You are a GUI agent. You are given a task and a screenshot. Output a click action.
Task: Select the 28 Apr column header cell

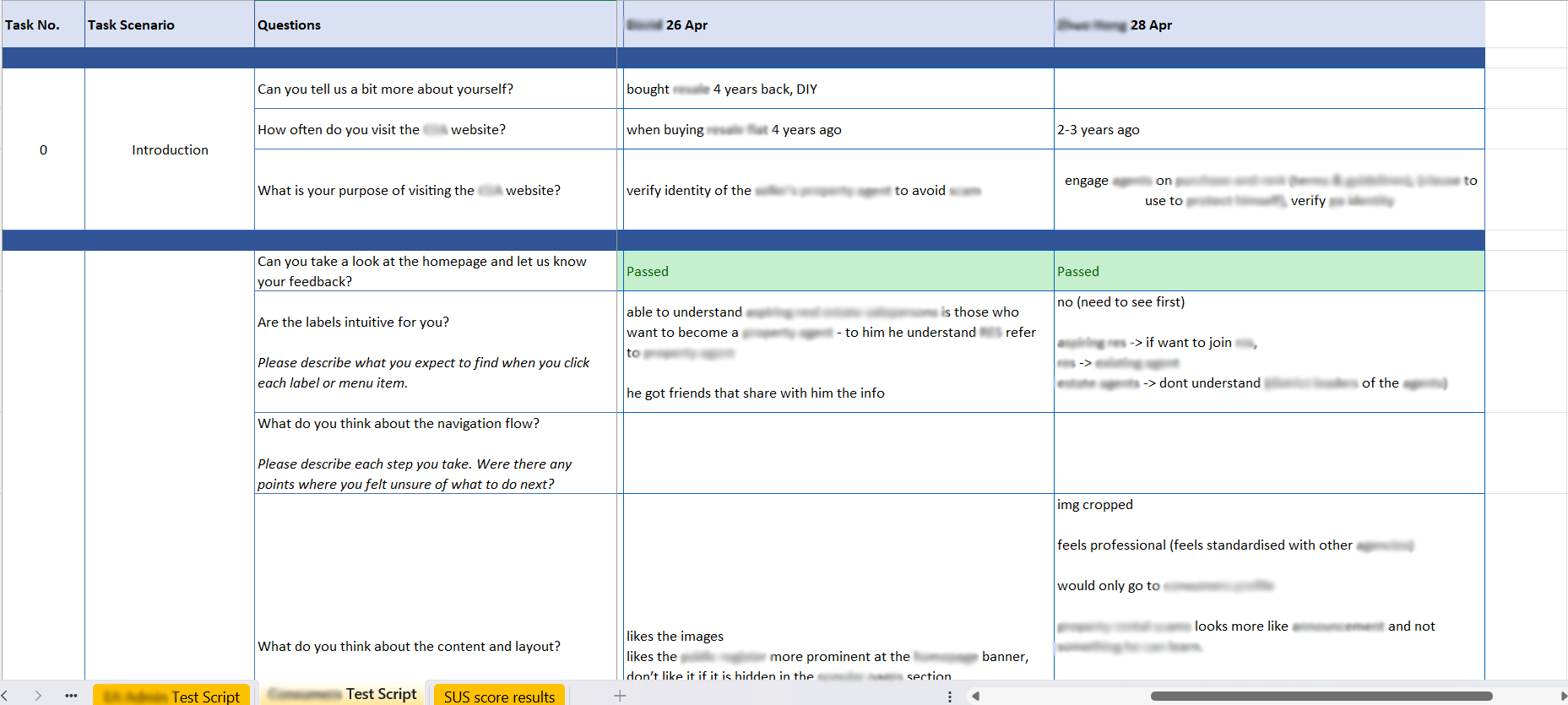pos(1268,24)
